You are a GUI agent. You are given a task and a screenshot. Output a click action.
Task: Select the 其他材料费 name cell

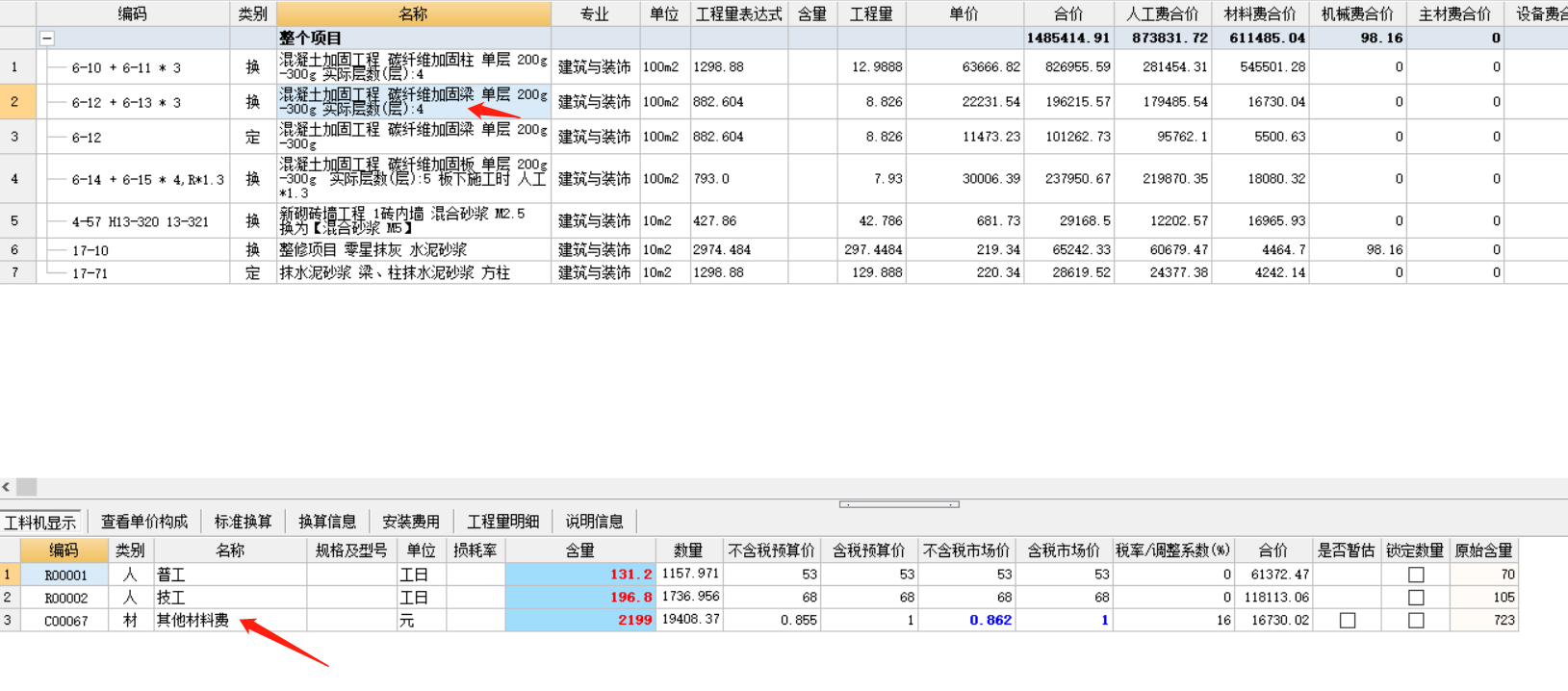[x=230, y=621]
